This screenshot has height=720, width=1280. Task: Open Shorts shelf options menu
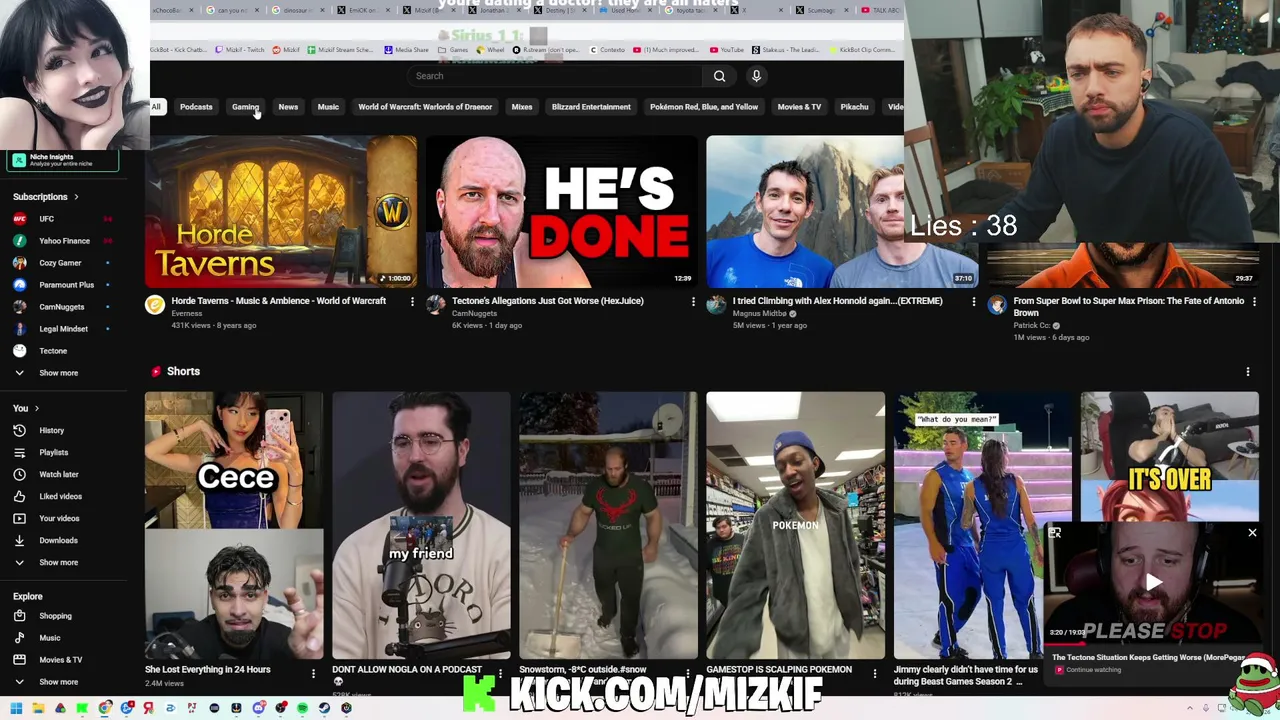pyautogui.click(x=1248, y=372)
